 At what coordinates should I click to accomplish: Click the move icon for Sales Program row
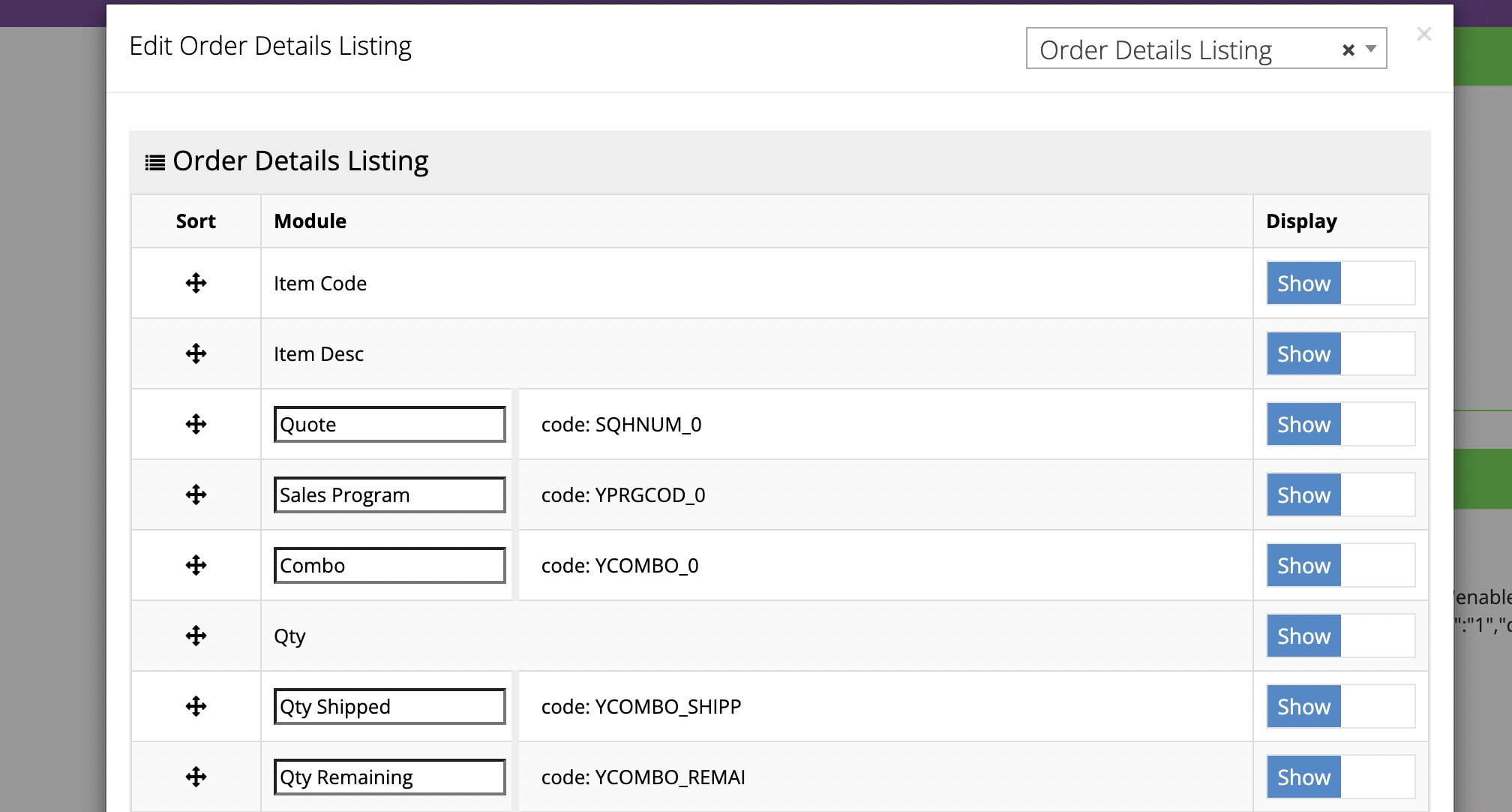tap(196, 495)
